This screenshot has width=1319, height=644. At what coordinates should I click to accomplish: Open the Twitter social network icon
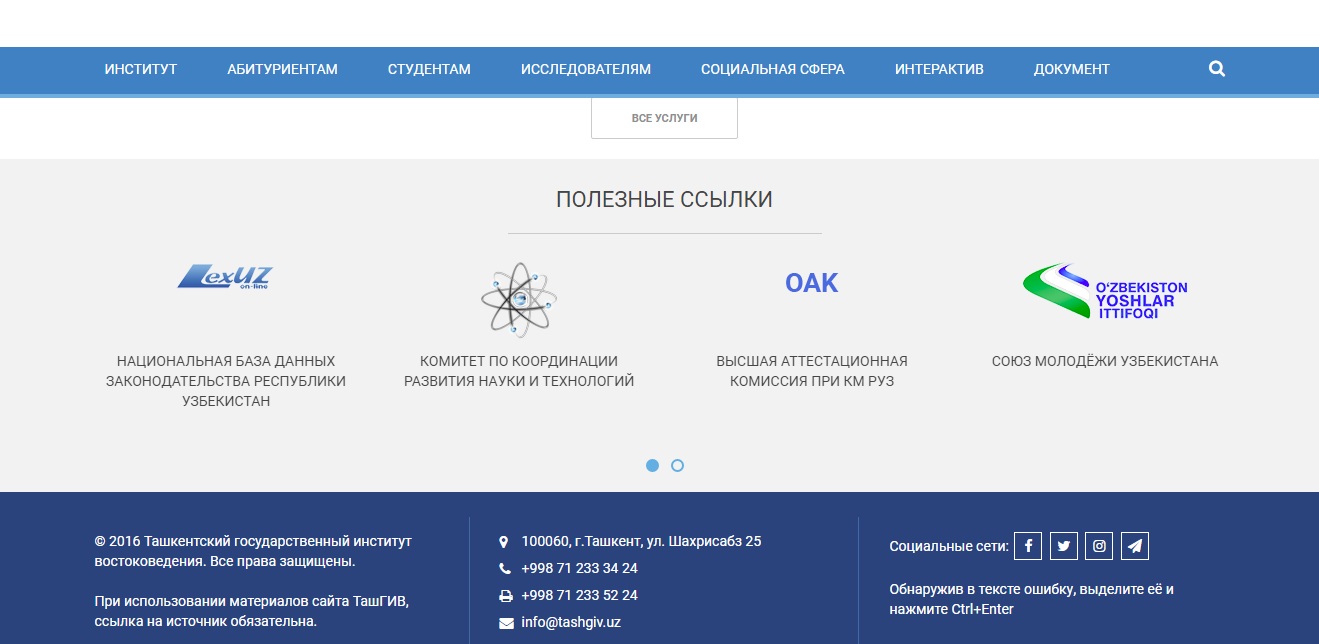point(1064,546)
